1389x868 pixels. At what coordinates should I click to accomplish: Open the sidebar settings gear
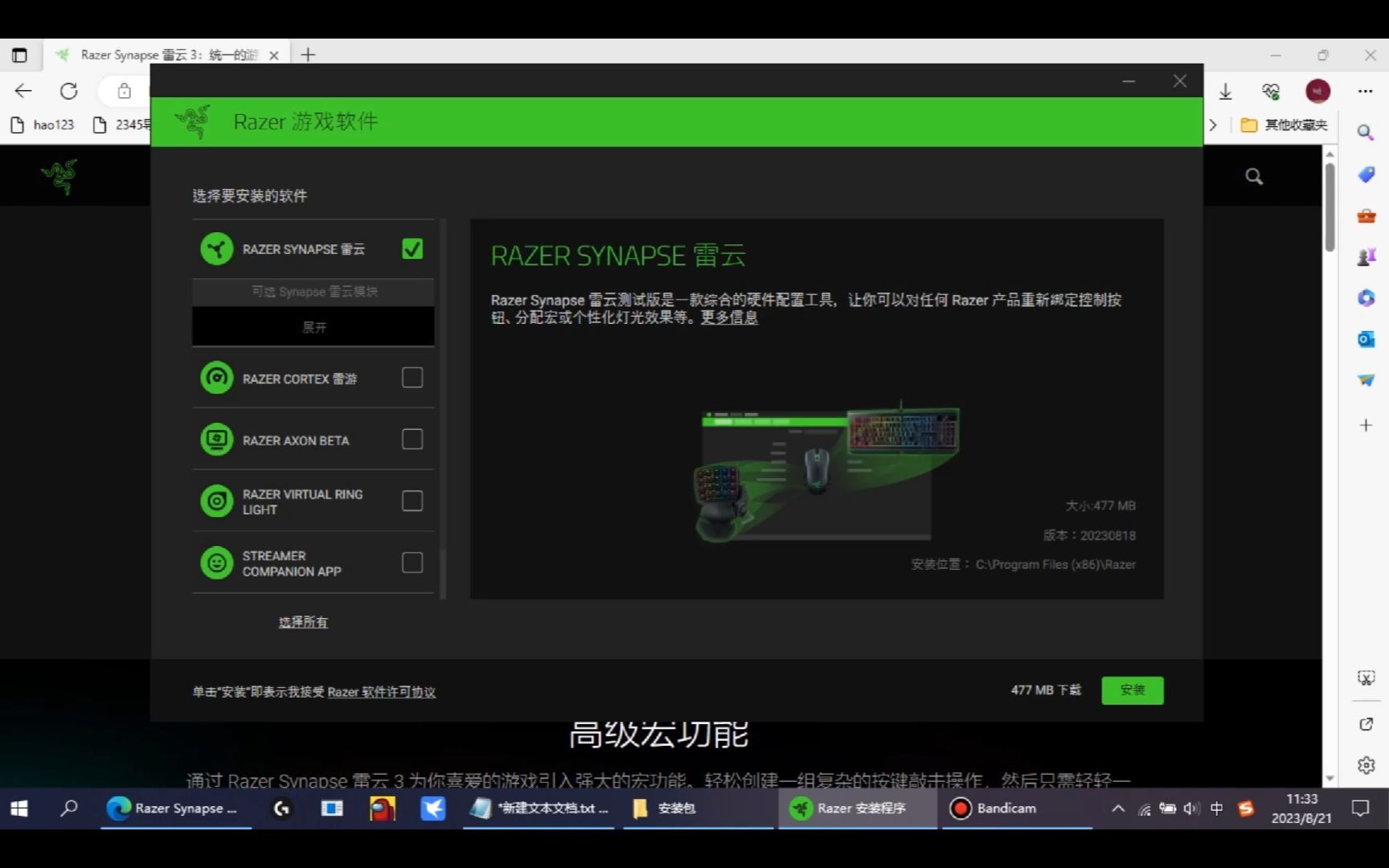(x=1366, y=765)
